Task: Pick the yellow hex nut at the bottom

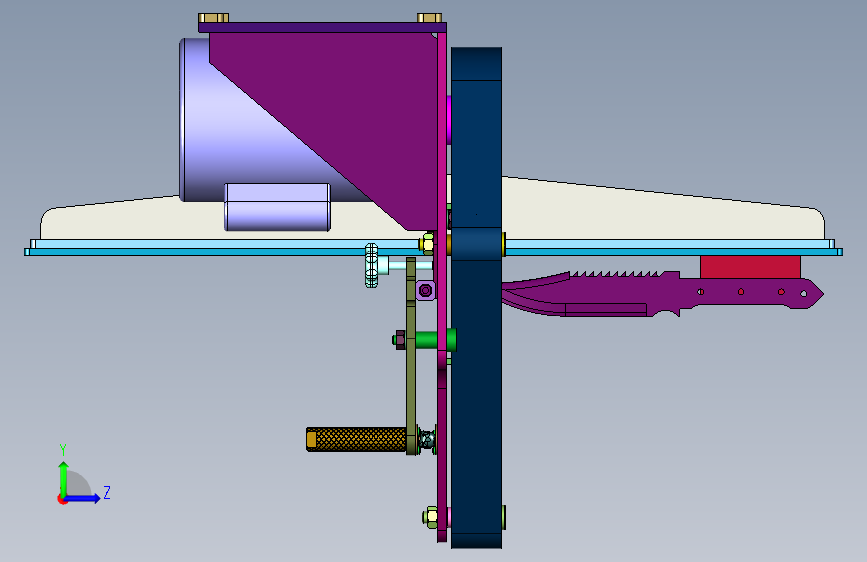Action: click(430, 517)
